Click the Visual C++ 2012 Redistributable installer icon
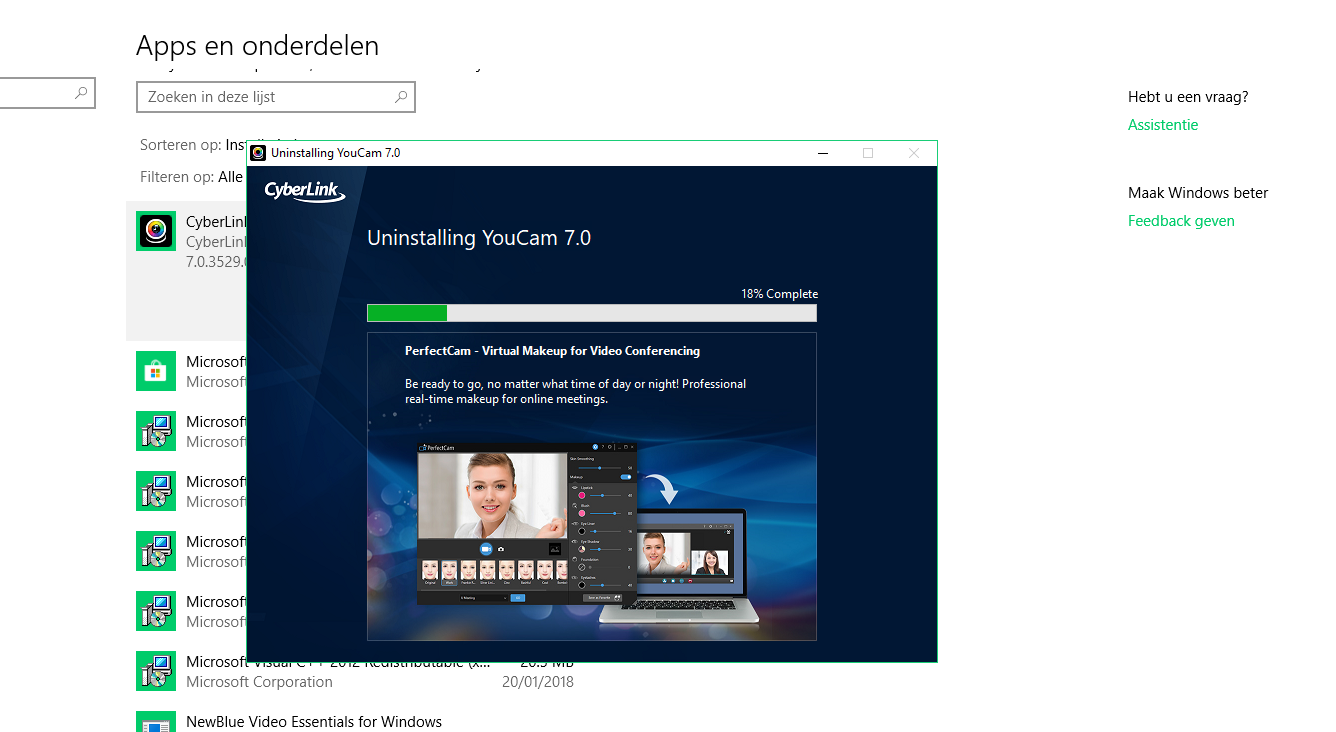This screenshot has width=1336, height=732. (156, 671)
